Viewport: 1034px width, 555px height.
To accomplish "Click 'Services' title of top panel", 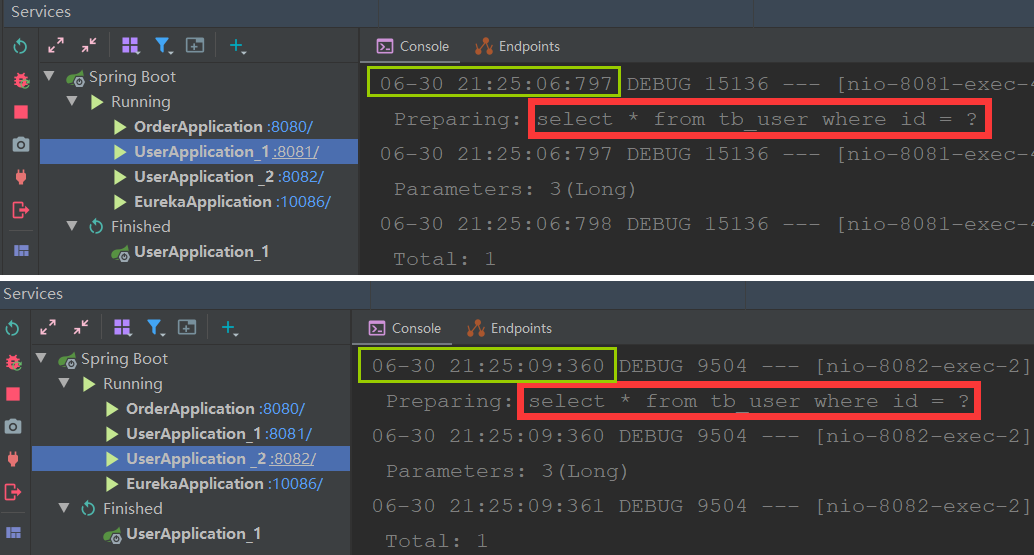I will (41, 12).
